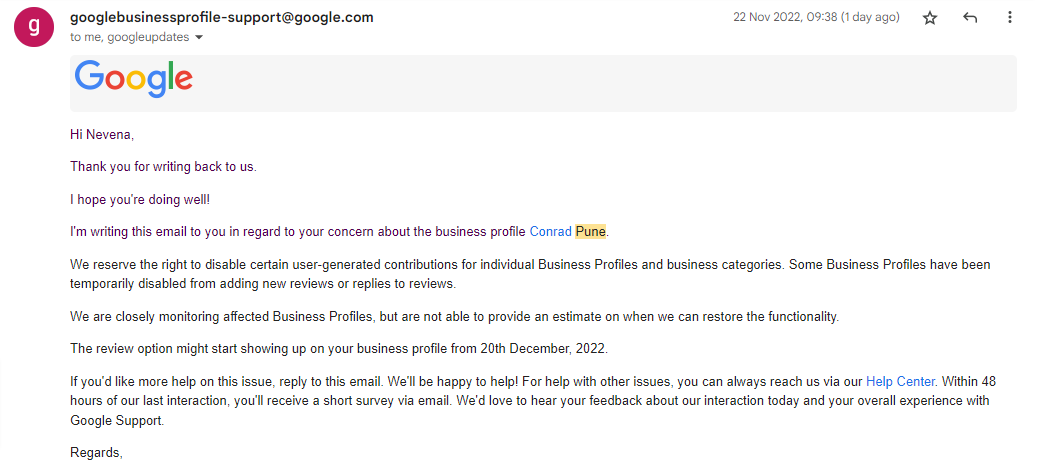
Task: Click the sender's pink 'g' avatar
Action: [34, 27]
